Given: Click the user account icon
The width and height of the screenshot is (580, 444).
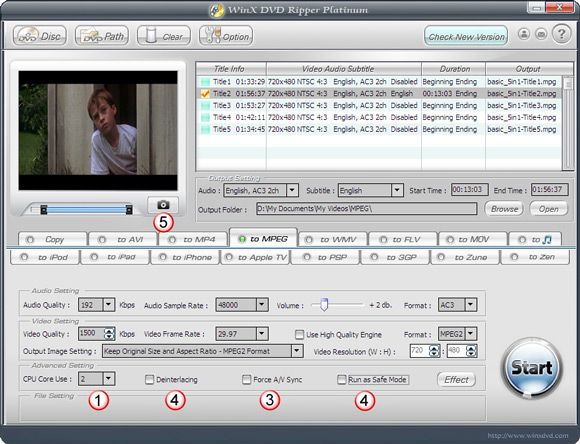Looking at the screenshot, I should (x=524, y=34).
